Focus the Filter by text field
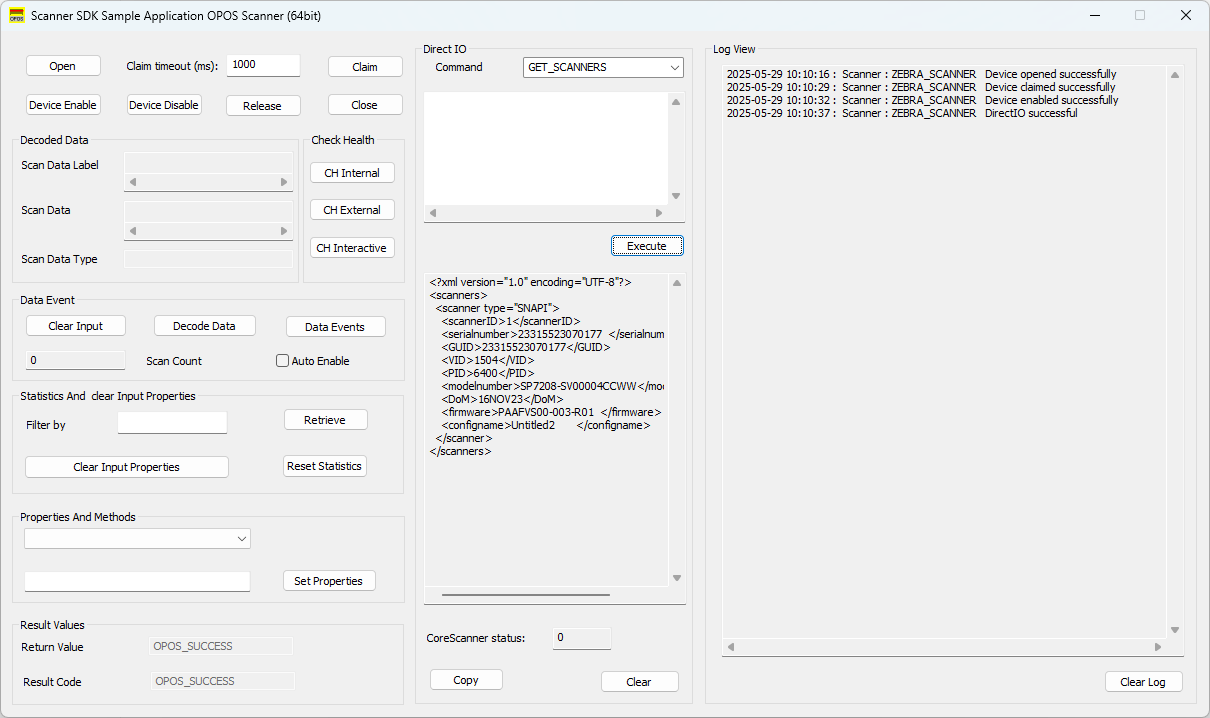 [172, 423]
